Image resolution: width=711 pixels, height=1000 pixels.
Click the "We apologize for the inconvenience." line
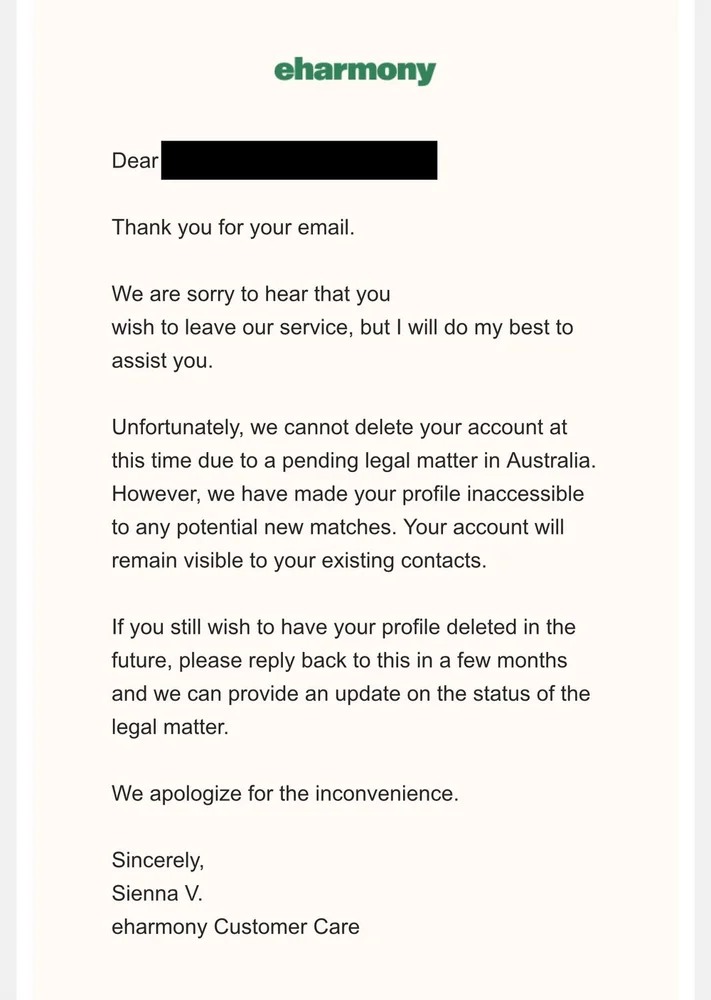[285, 794]
